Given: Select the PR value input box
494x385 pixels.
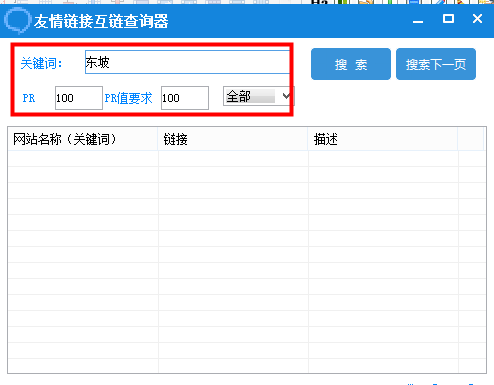Looking at the screenshot, I should (79, 98).
